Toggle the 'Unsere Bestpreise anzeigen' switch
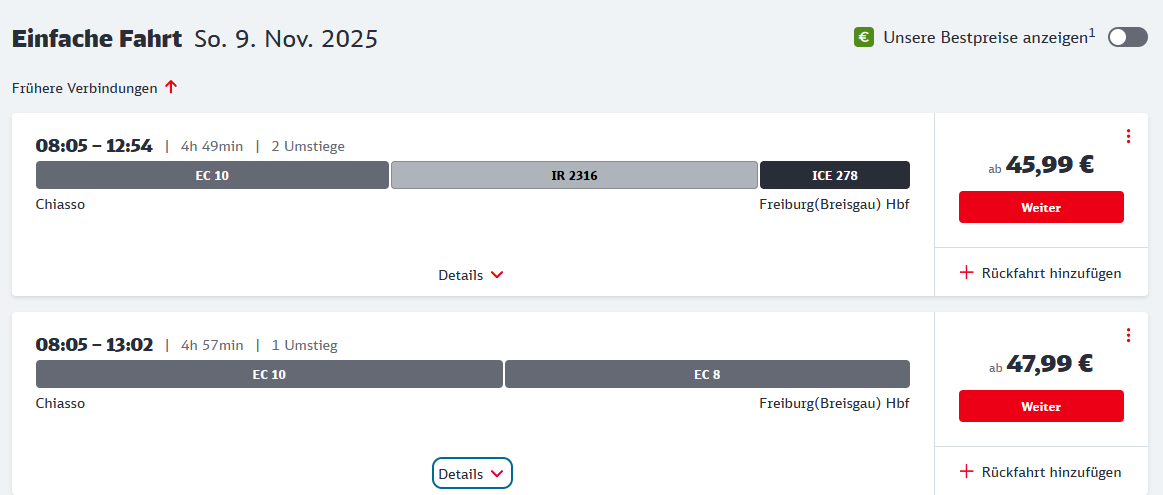 click(1127, 37)
